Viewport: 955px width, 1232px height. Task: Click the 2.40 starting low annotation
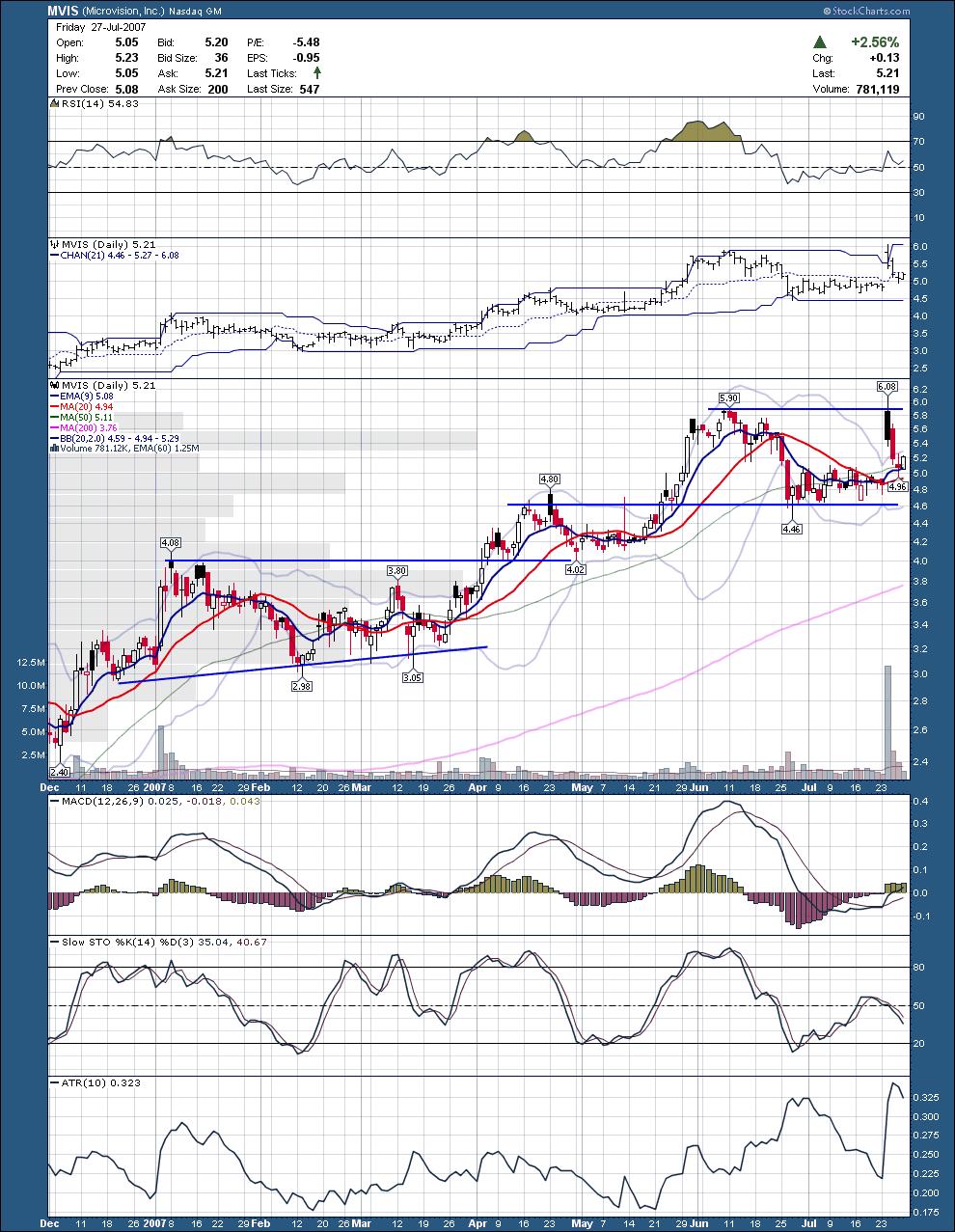tap(59, 773)
